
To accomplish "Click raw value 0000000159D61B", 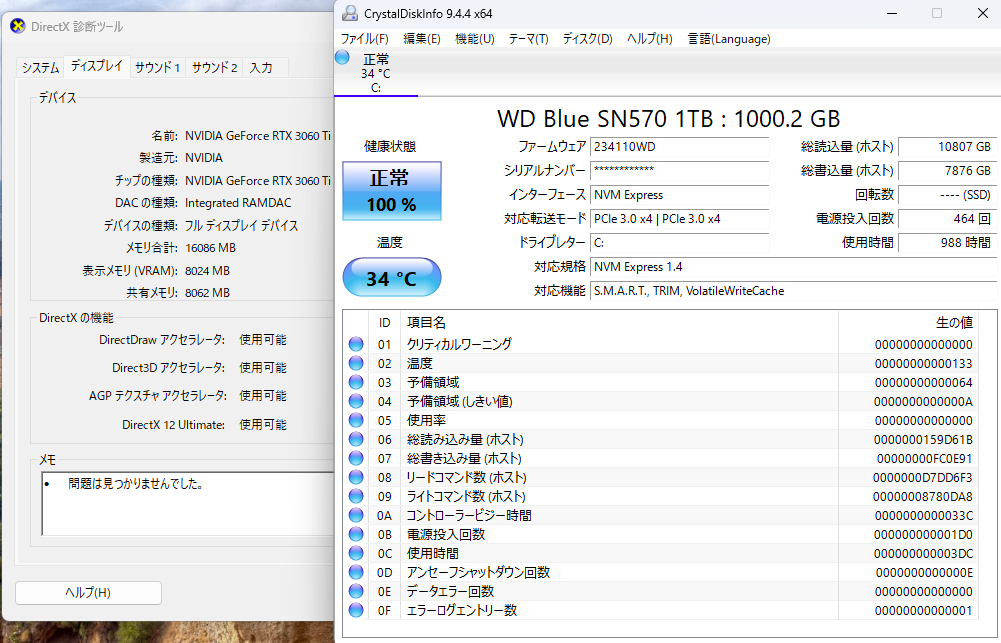I will click(x=924, y=439).
